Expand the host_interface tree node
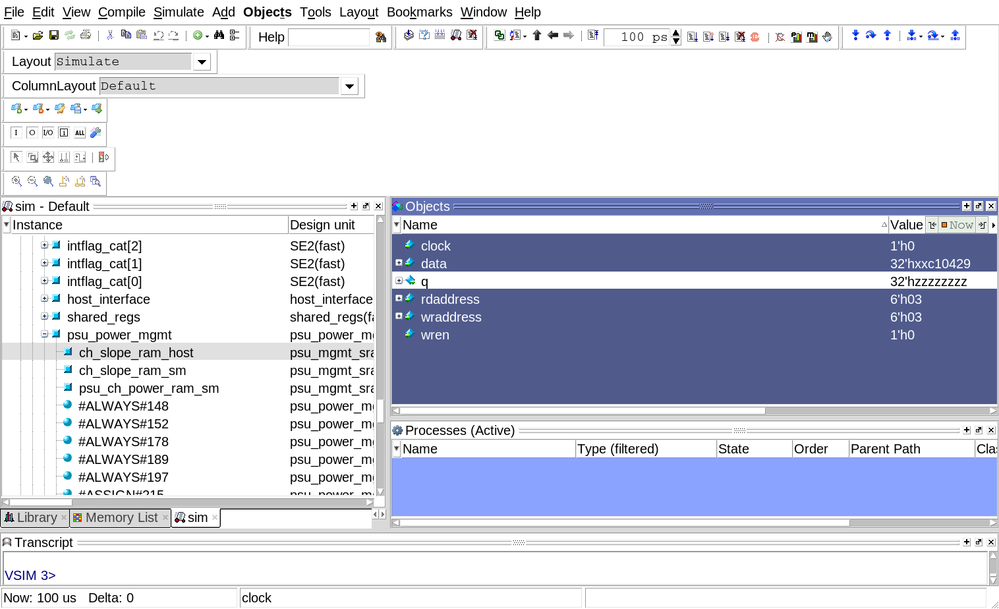This screenshot has width=999, height=609. pos(44,299)
